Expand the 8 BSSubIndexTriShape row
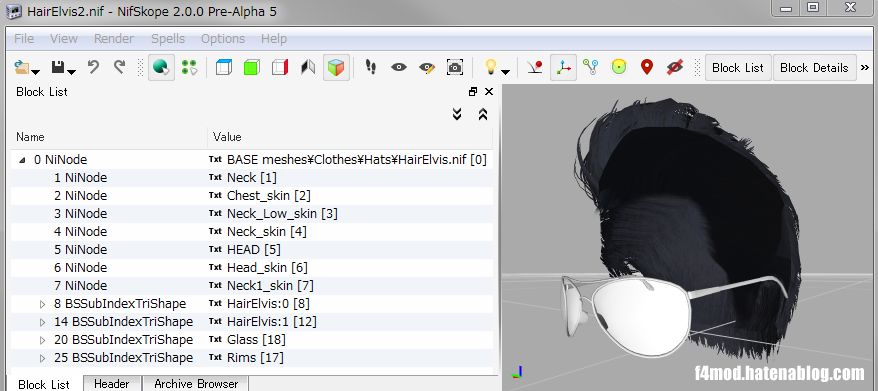This screenshot has width=878, height=391. coord(43,304)
